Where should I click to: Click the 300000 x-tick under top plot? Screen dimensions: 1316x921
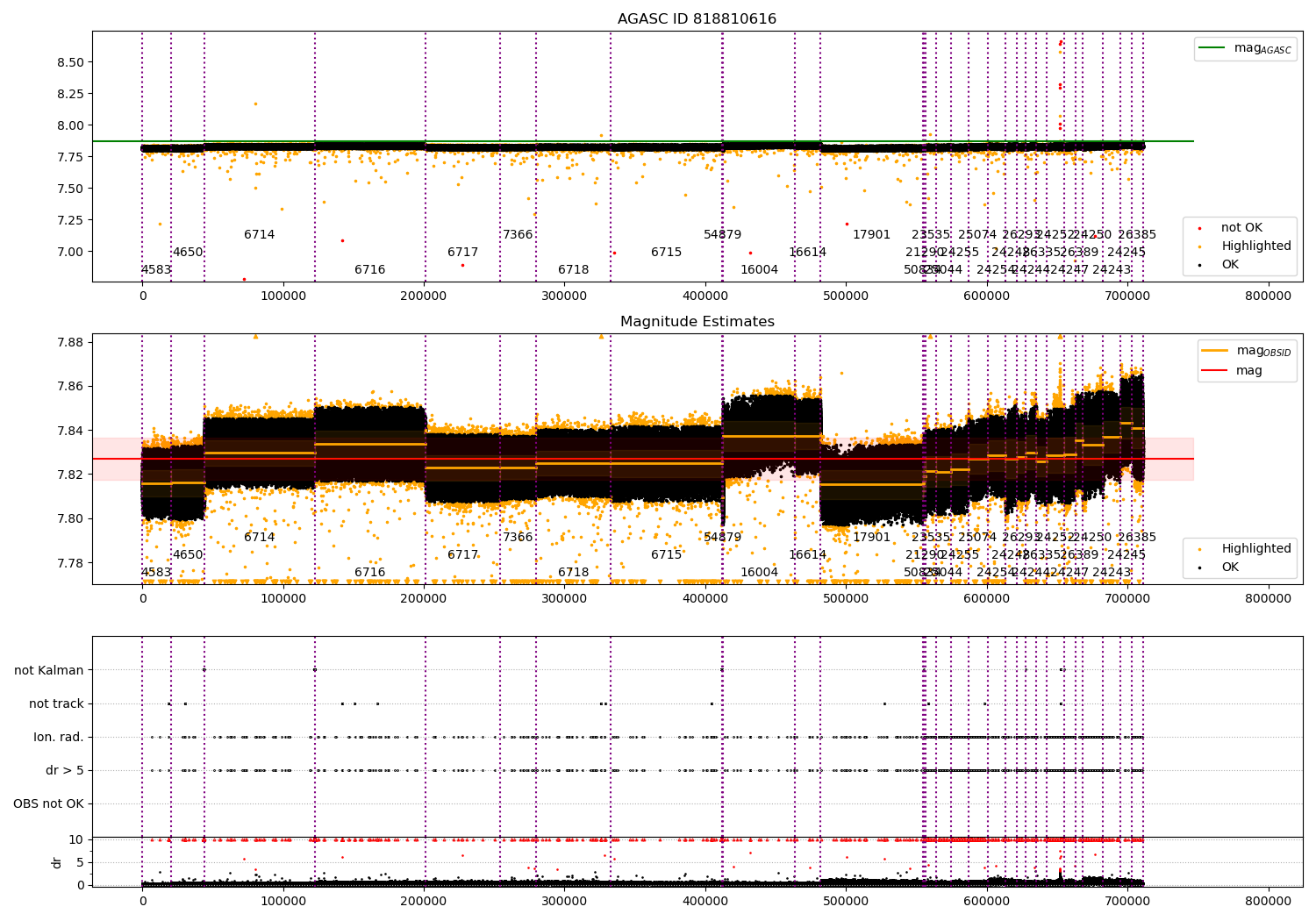[564, 296]
